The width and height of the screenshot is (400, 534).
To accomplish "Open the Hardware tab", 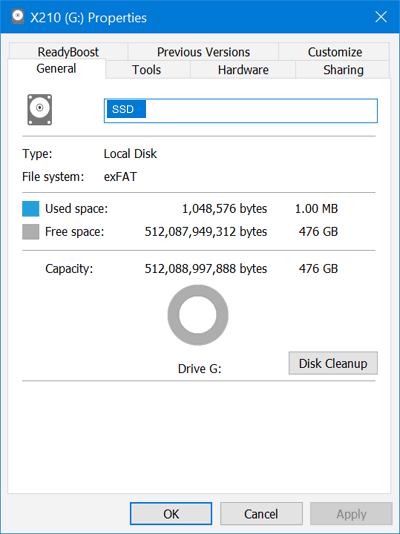I will point(243,70).
